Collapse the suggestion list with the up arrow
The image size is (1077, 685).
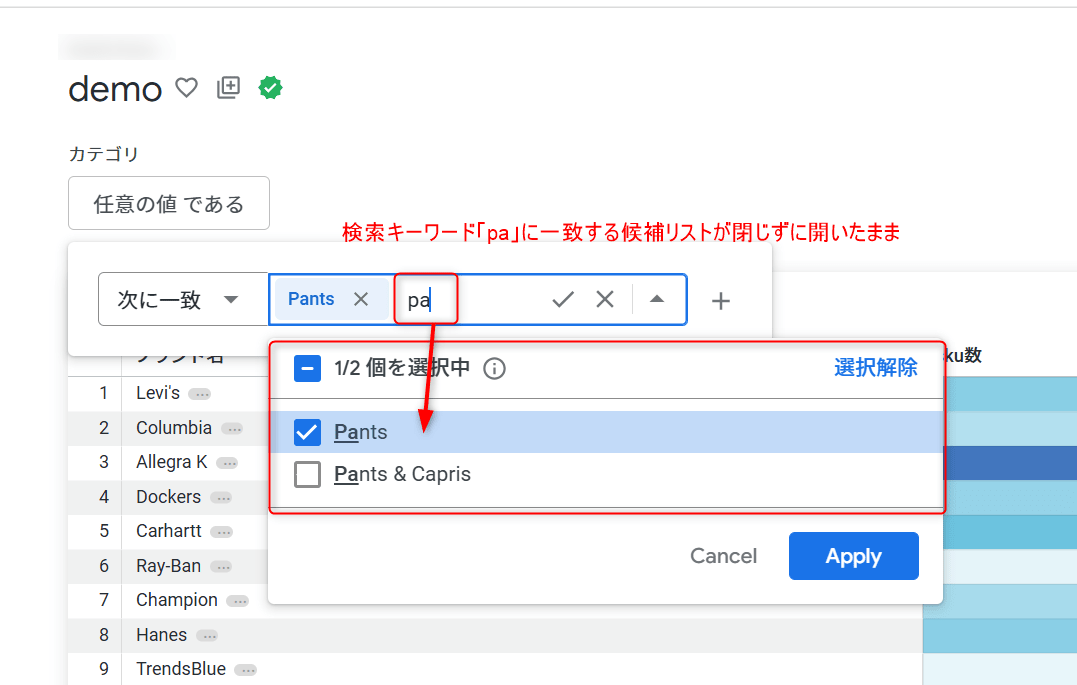pyautogui.click(x=655, y=298)
